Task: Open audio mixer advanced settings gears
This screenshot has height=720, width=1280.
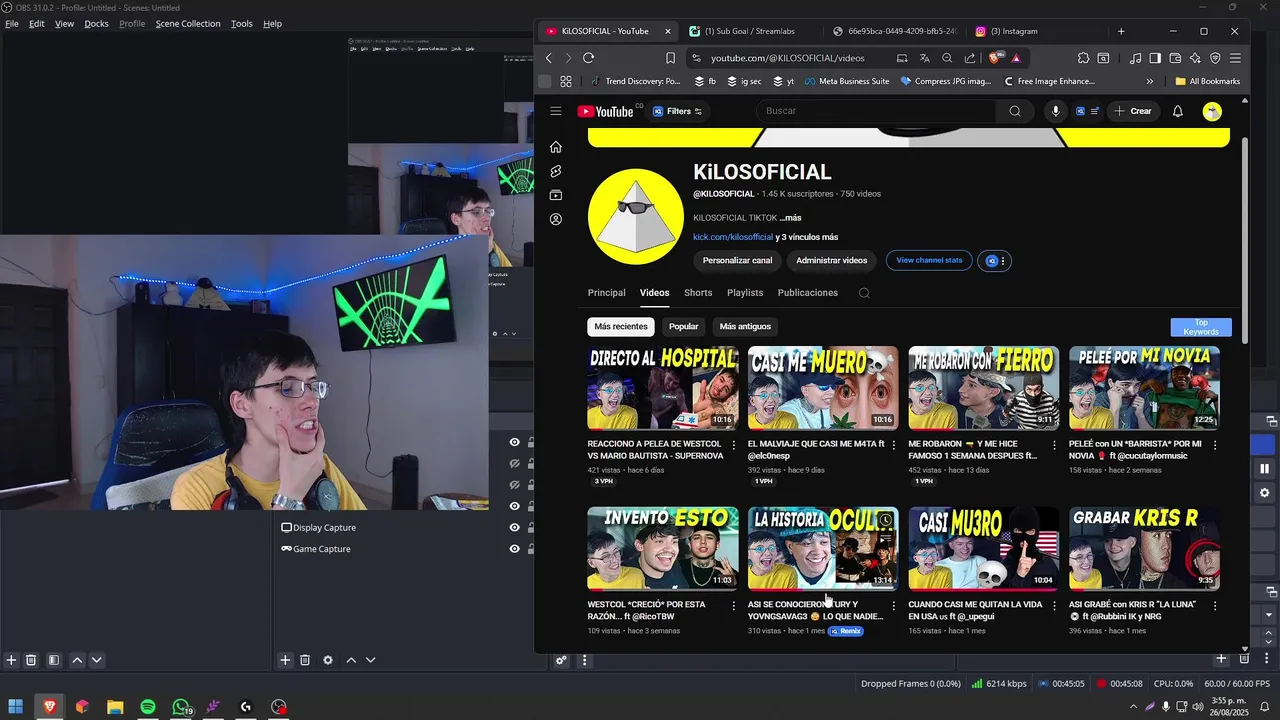Action: [x=562, y=660]
